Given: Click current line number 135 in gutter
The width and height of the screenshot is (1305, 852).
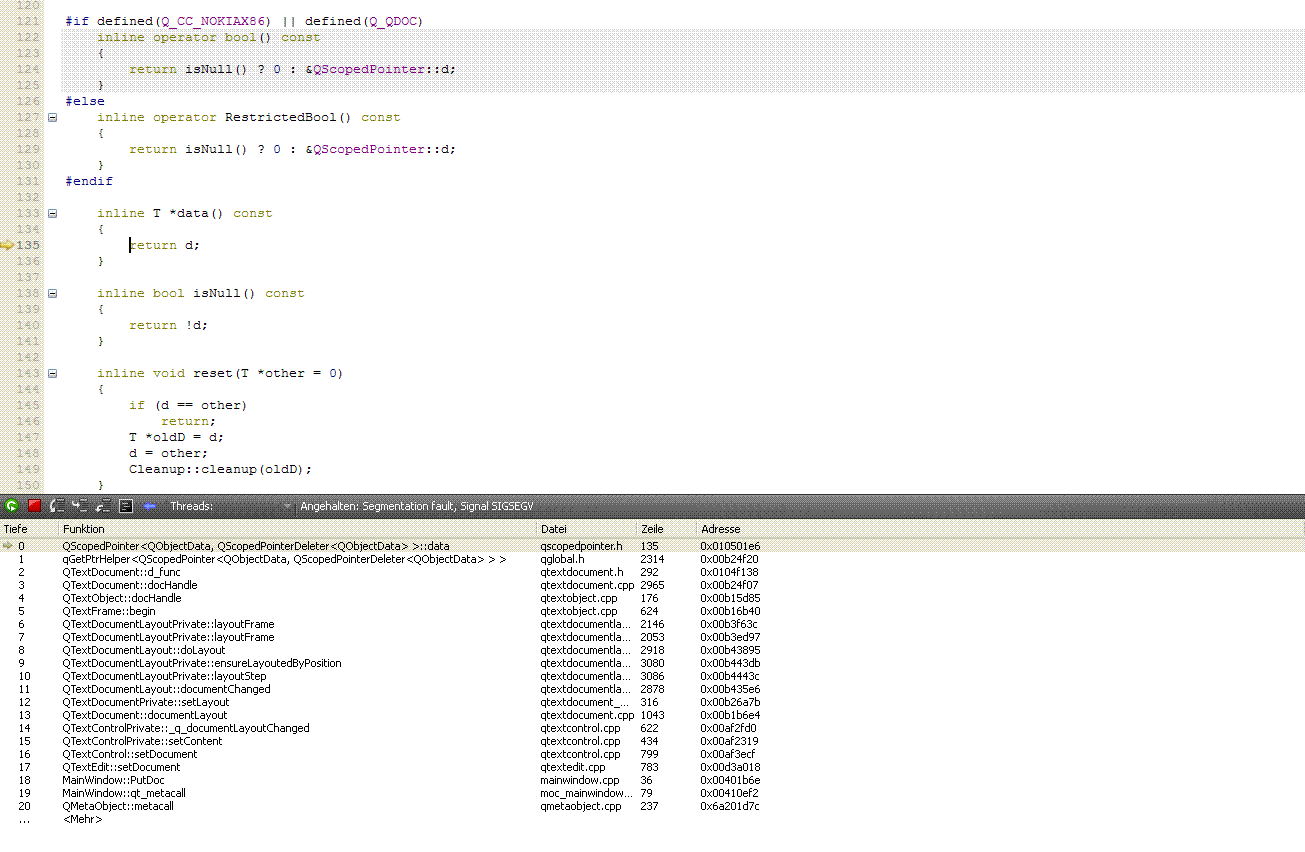Looking at the screenshot, I should (28, 245).
